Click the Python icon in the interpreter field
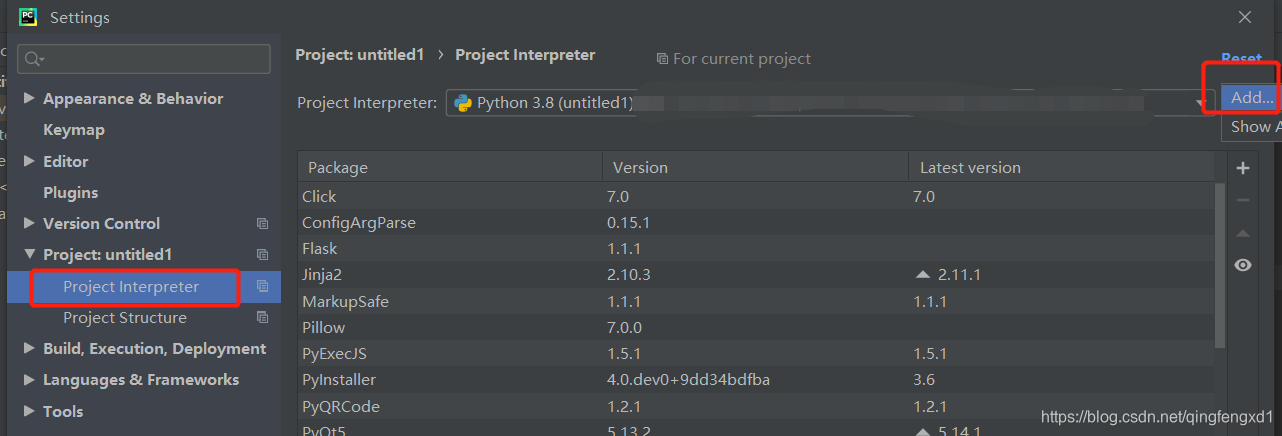1282x436 pixels. tap(463, 102)
